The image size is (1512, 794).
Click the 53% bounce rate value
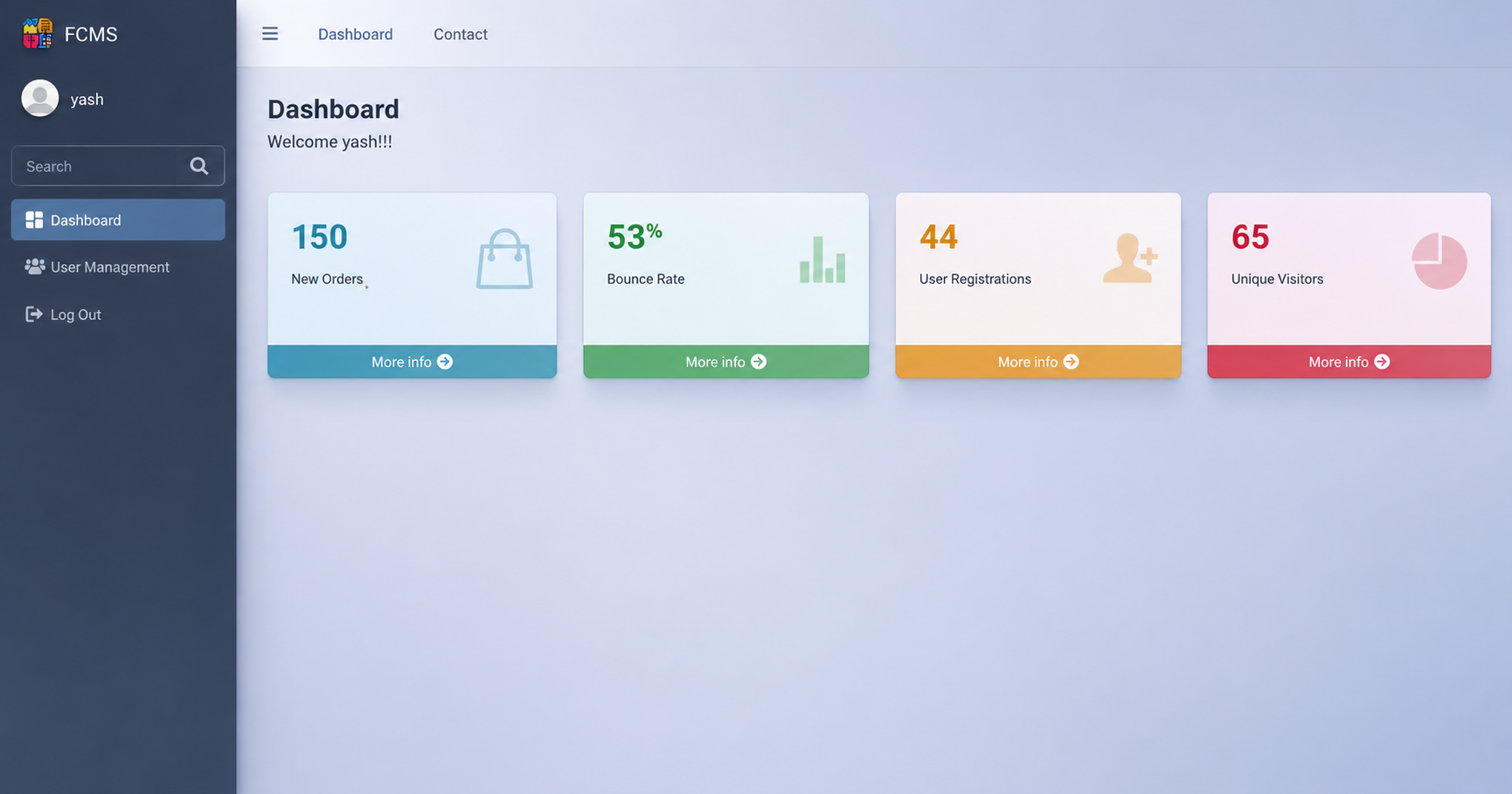(635, 237)
